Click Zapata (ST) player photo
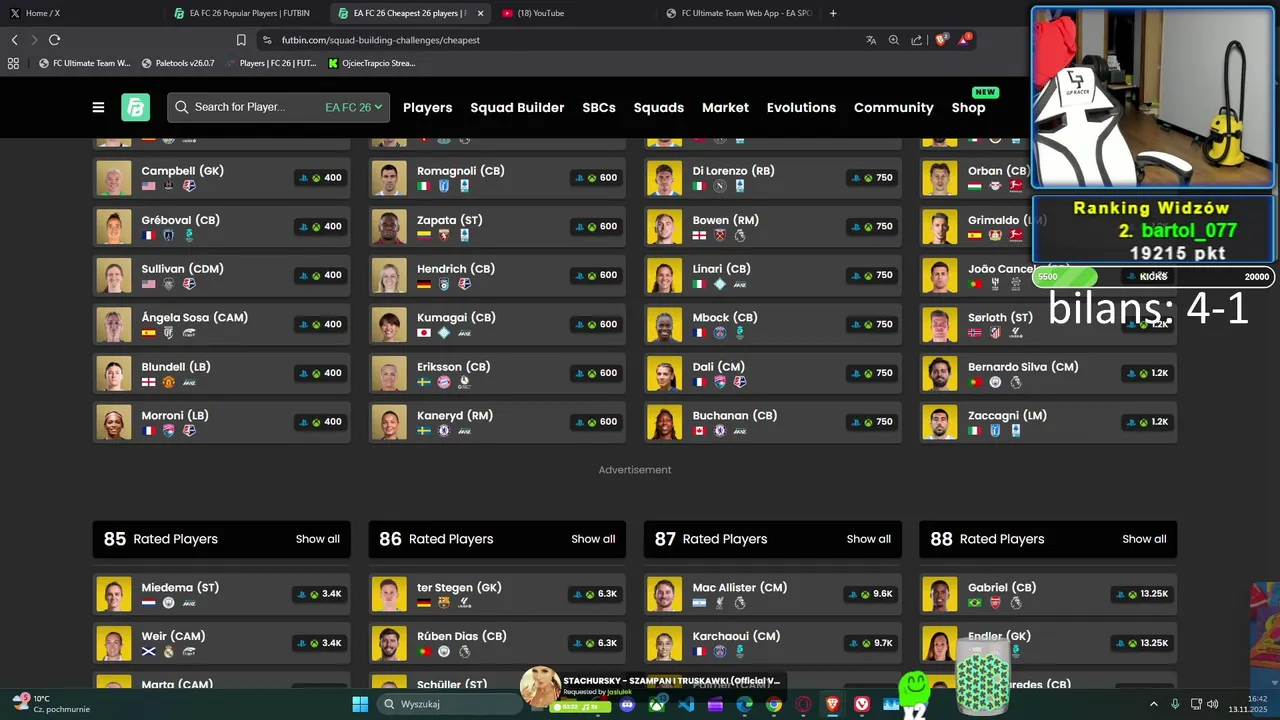This screenshot has height=720, width=1280. pos(389,227)
